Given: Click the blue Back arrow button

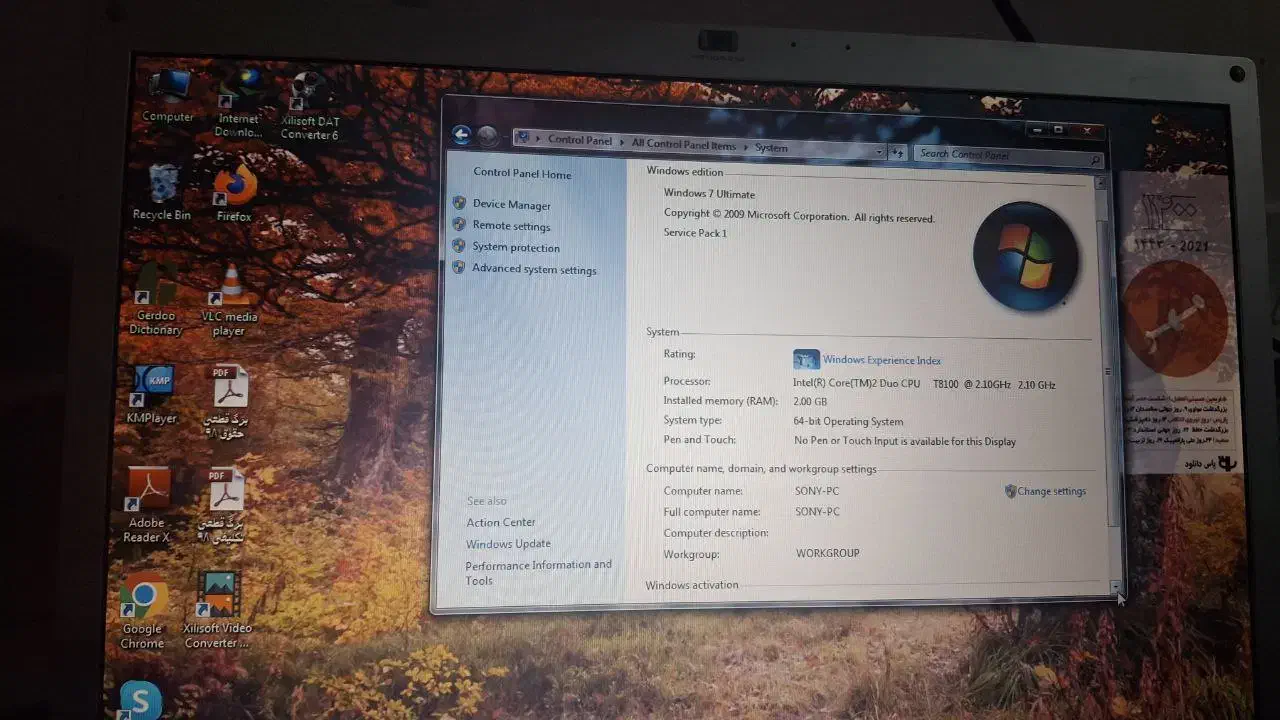Looking at the screenshot, I should pos(461,135).
